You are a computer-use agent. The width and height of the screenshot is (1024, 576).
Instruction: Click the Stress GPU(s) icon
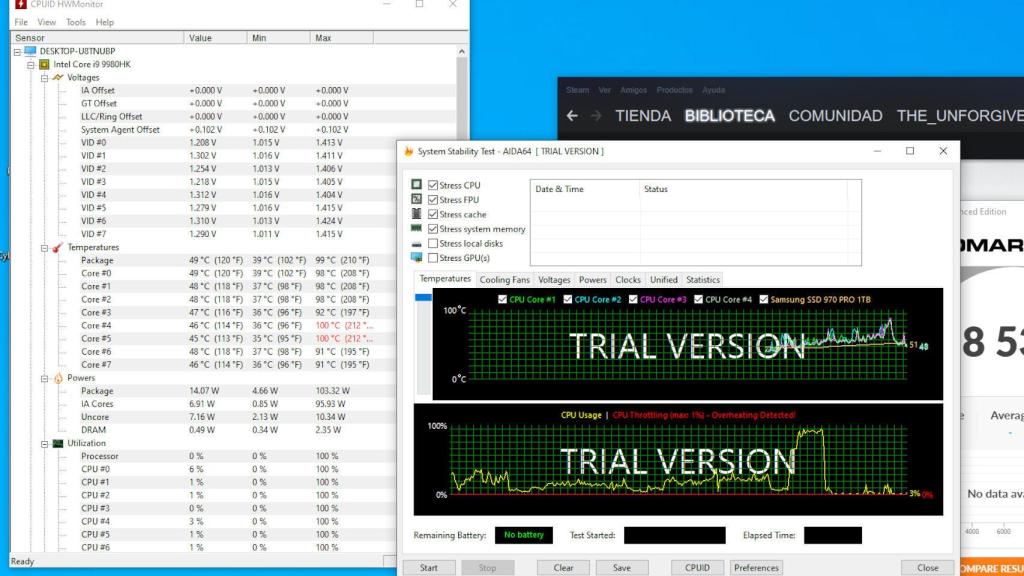click(416, 256)
